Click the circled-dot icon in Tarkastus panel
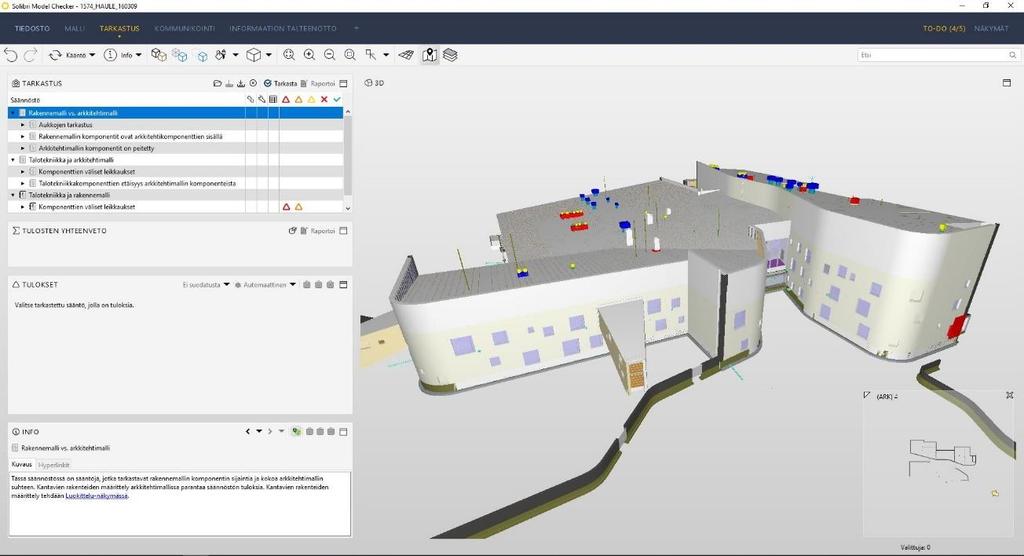This screenshot has width=1024, height=556. [253, 84]
